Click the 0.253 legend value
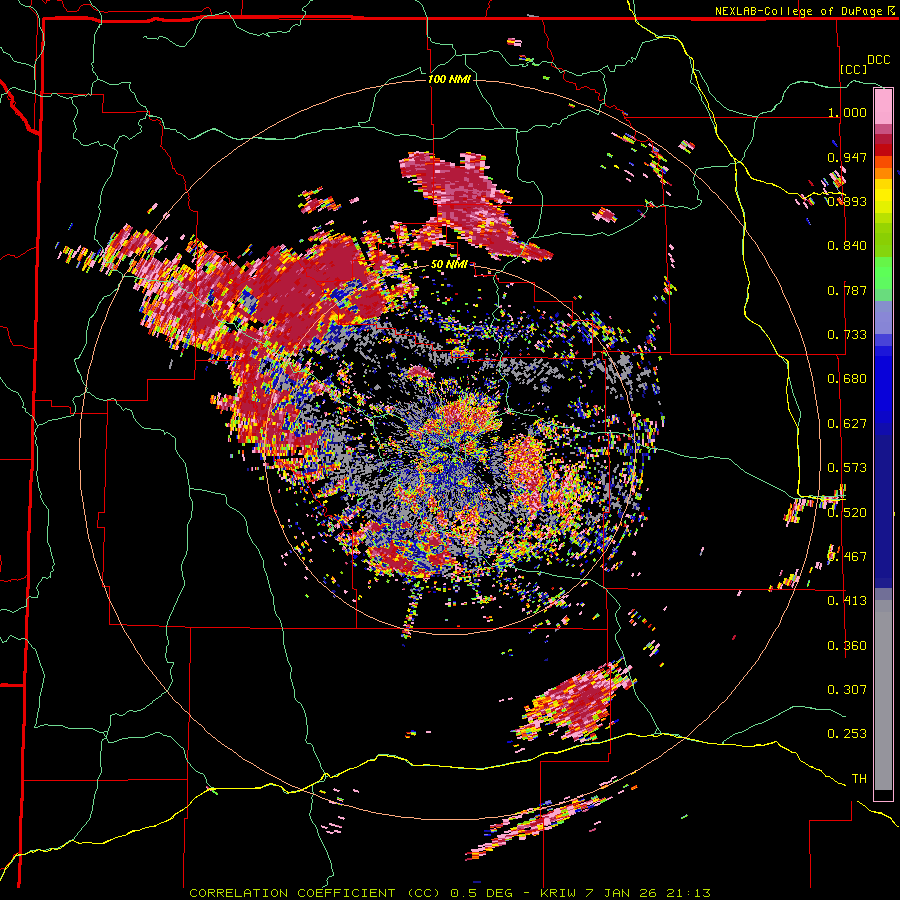Viewport: 900px width, 900px height. pos(847,734)
